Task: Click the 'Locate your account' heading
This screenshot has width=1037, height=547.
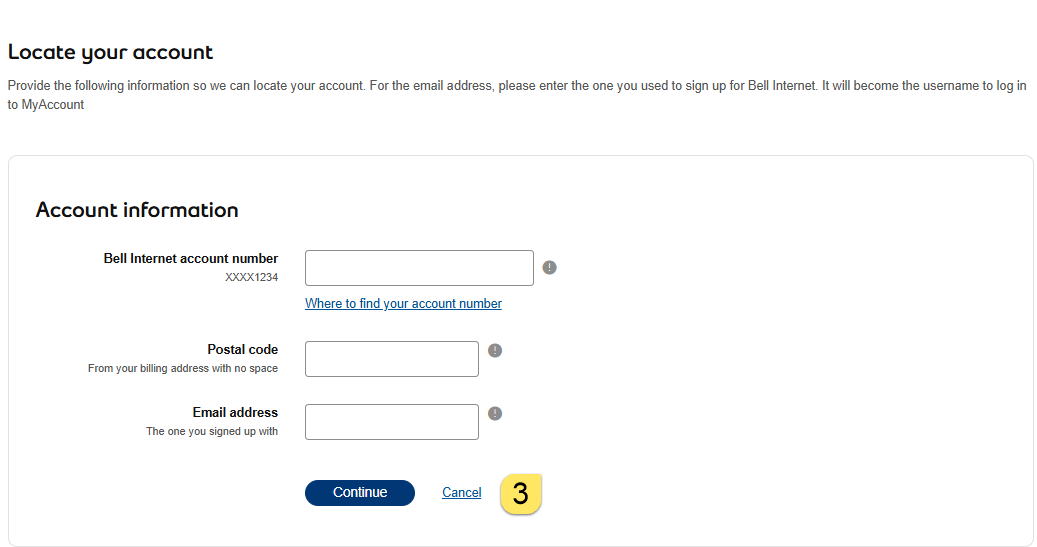Action: [x=110, y=52]
